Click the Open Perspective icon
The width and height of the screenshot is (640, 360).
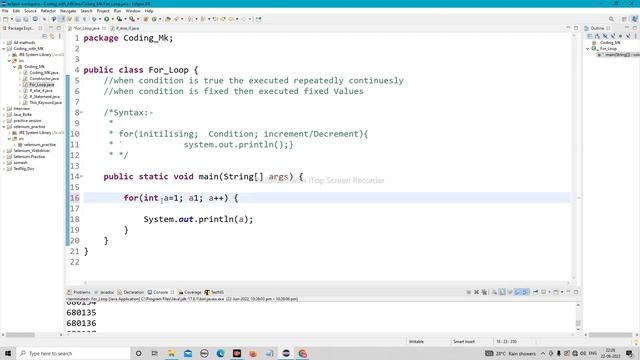(624, 19)
